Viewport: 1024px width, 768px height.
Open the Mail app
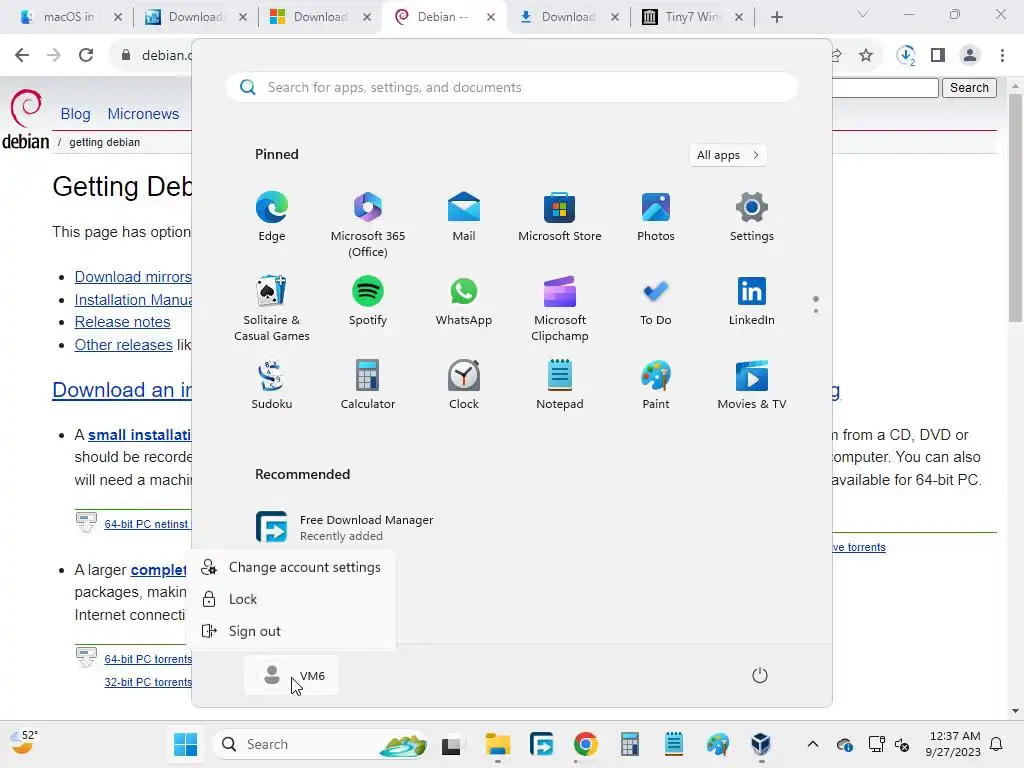pos(464,217)
